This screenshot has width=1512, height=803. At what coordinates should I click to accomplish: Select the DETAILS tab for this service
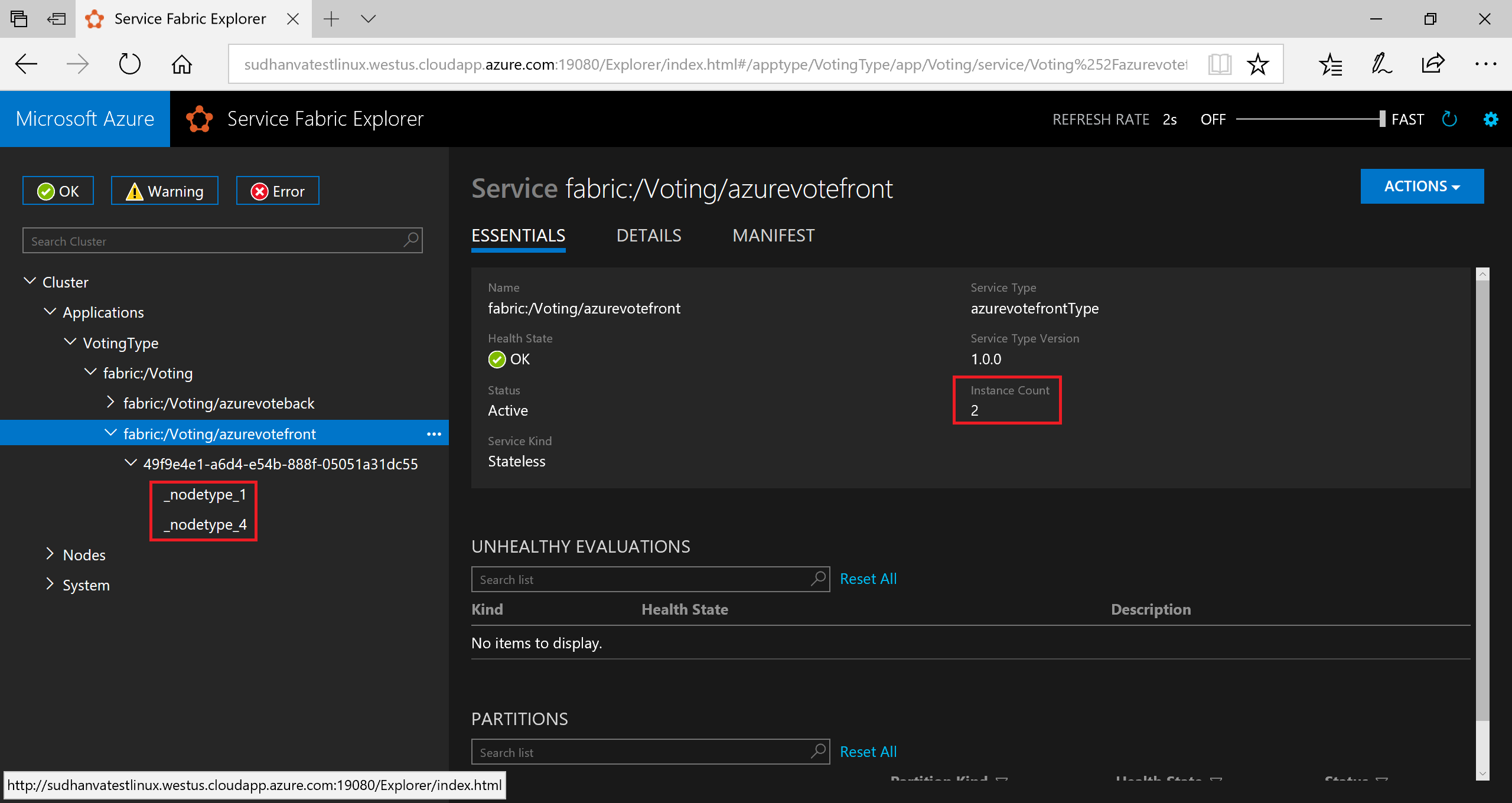tap(648, 235)
